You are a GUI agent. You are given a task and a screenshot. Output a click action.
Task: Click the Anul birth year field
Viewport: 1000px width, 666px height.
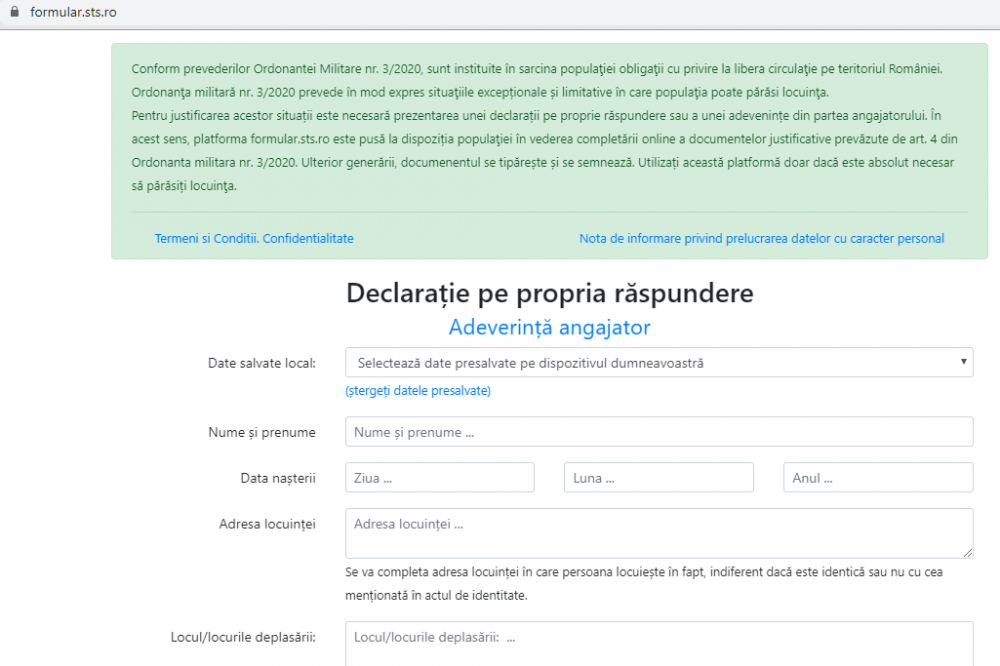click(x=877, y=478)
